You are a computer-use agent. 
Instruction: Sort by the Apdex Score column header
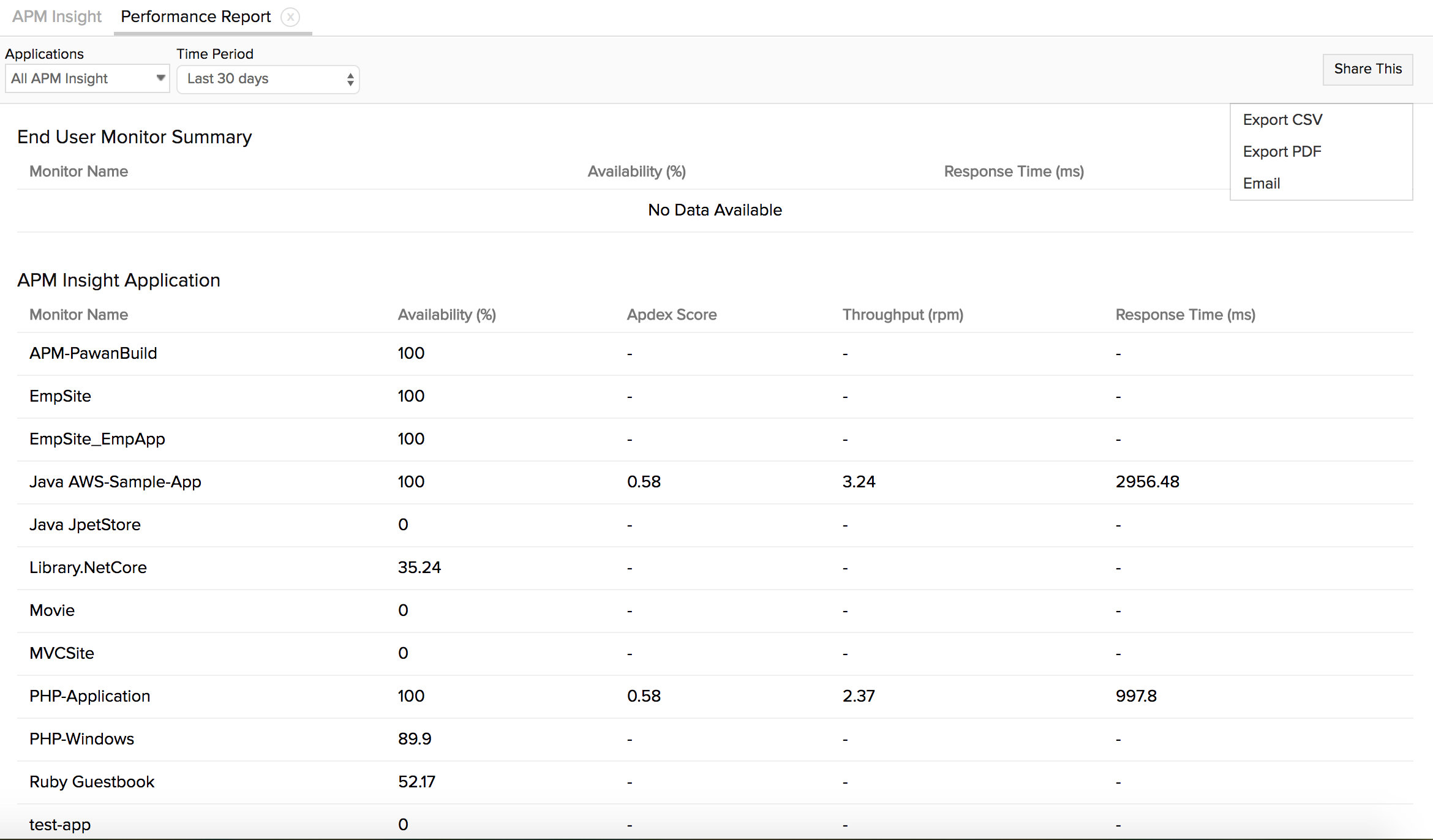[671, 315]
